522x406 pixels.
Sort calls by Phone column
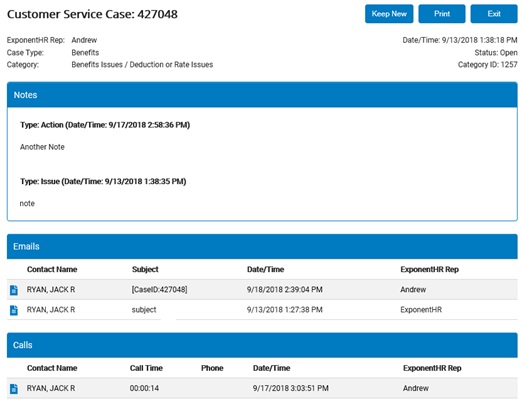212,368
